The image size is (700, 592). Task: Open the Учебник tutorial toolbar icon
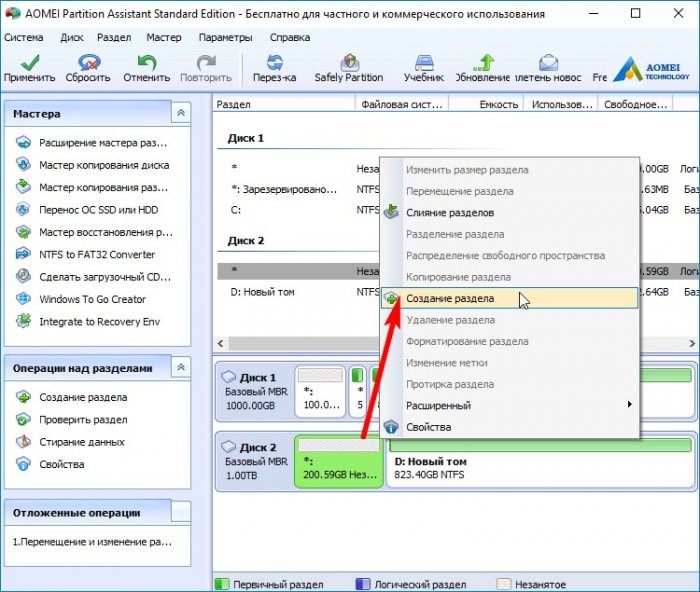[x=424, y=63]
